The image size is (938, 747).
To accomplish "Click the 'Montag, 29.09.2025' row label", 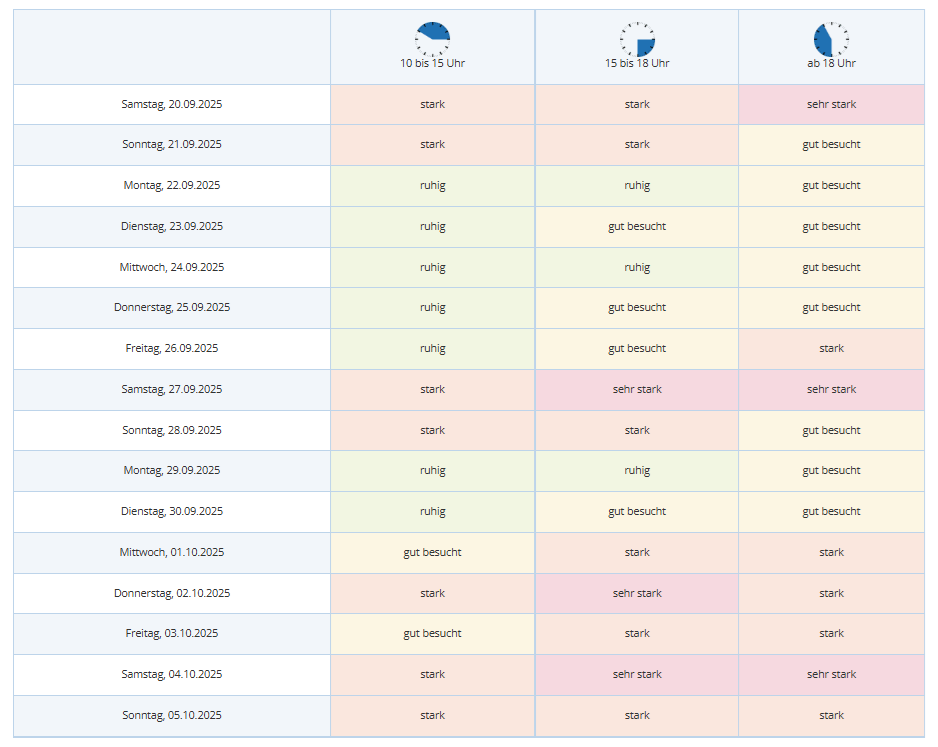I will pyautogui.click(x=172, y=470).
